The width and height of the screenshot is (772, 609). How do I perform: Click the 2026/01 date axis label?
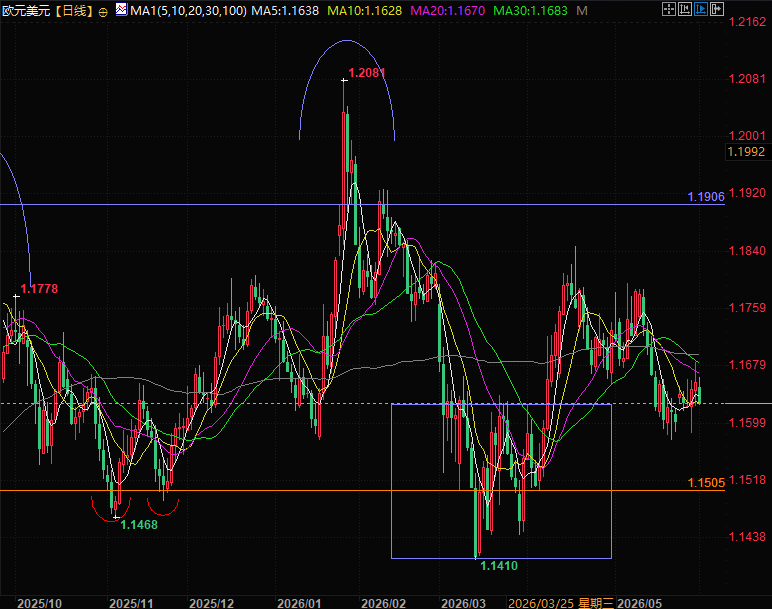click(299, 603)
